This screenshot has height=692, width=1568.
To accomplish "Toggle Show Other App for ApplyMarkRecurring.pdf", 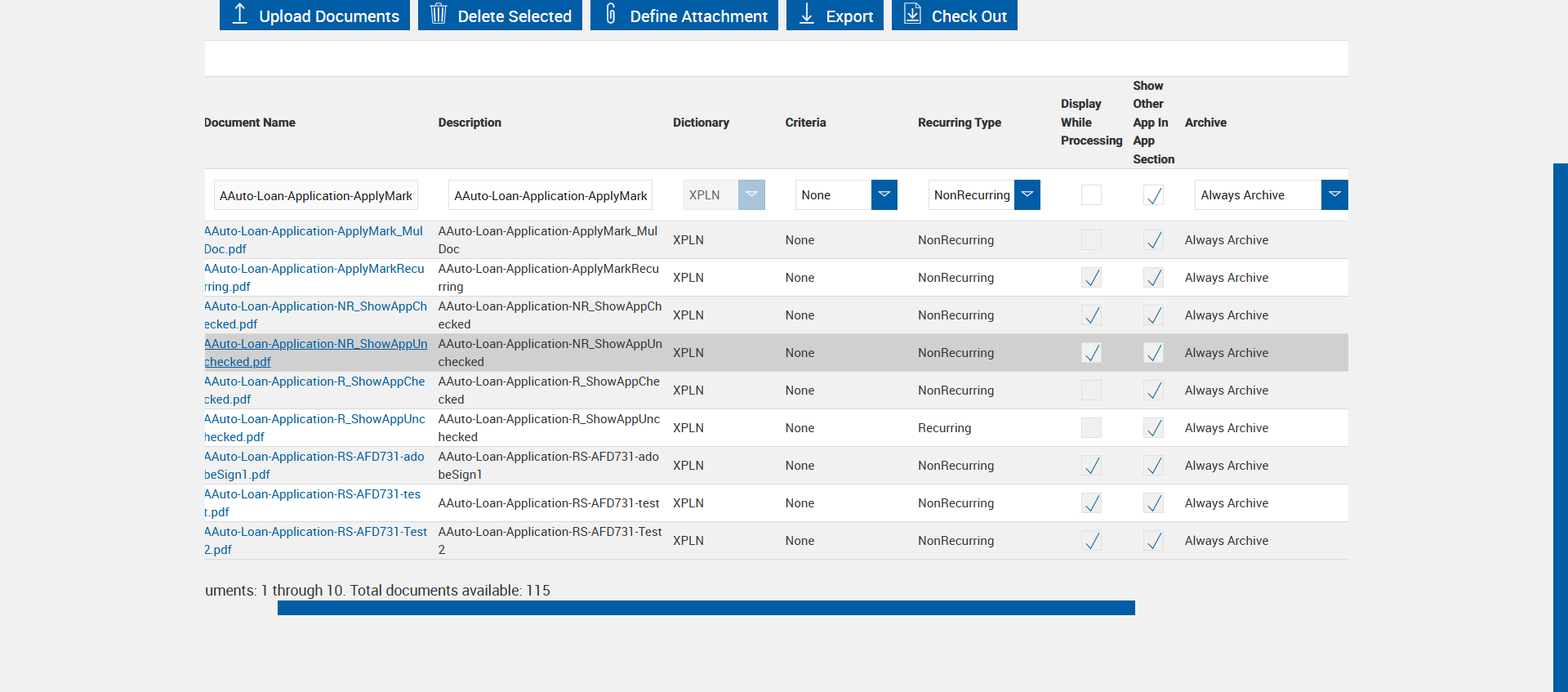I will (x=1153, y=278).
